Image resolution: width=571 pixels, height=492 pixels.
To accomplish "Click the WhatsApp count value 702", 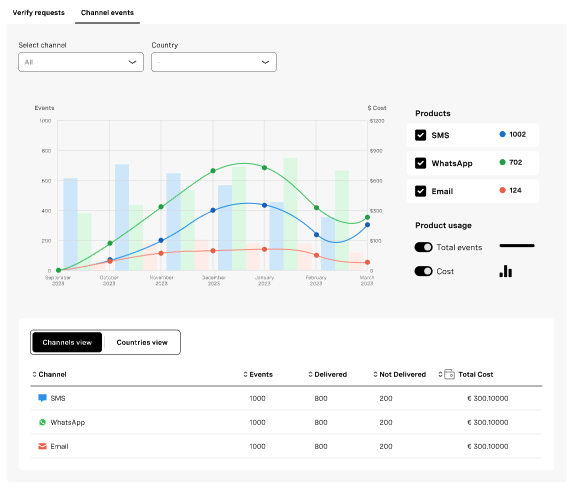I will [516, 162].
